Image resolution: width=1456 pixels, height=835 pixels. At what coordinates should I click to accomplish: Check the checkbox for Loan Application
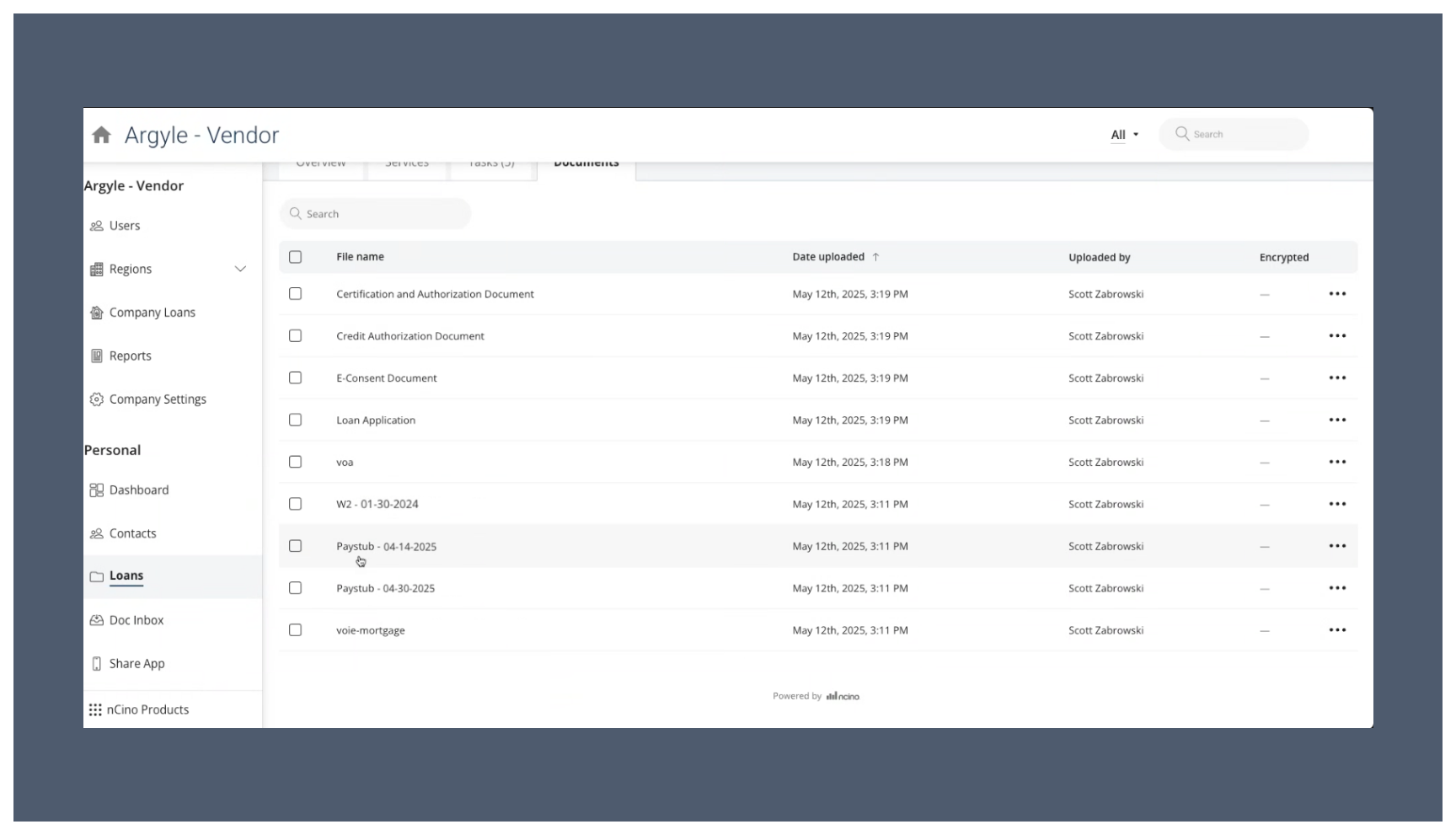[x=295, y=420]
